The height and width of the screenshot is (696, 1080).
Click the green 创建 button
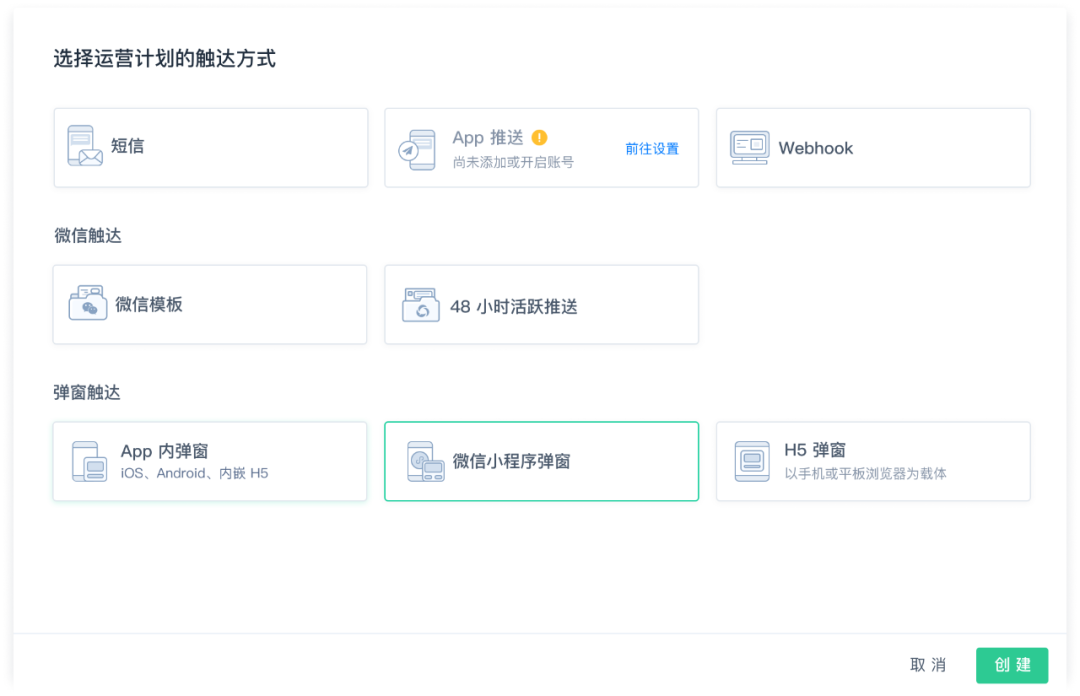pyautogui.click(x=1012, y=665)
